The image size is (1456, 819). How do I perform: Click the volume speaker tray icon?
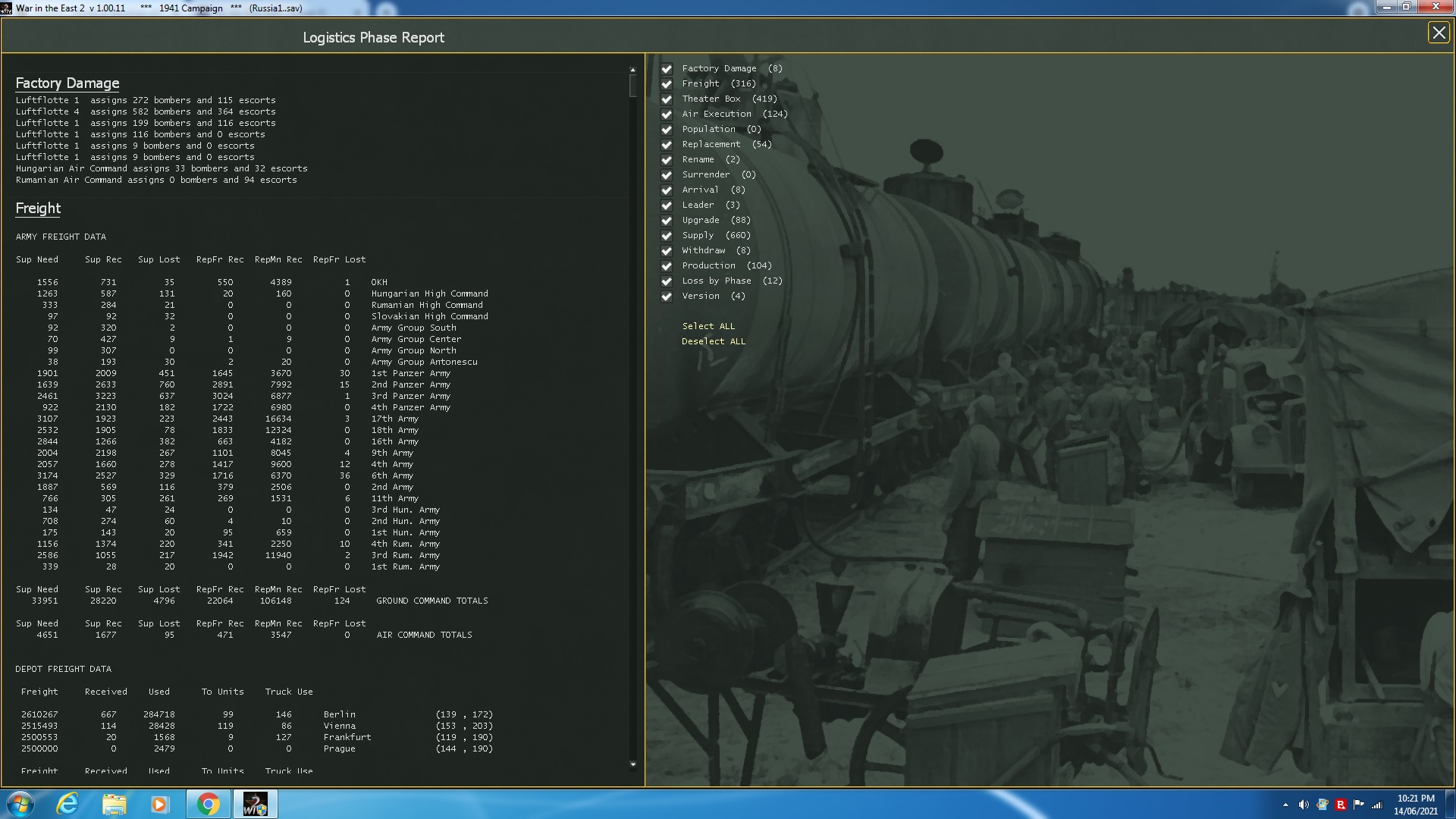point(1304,805)
